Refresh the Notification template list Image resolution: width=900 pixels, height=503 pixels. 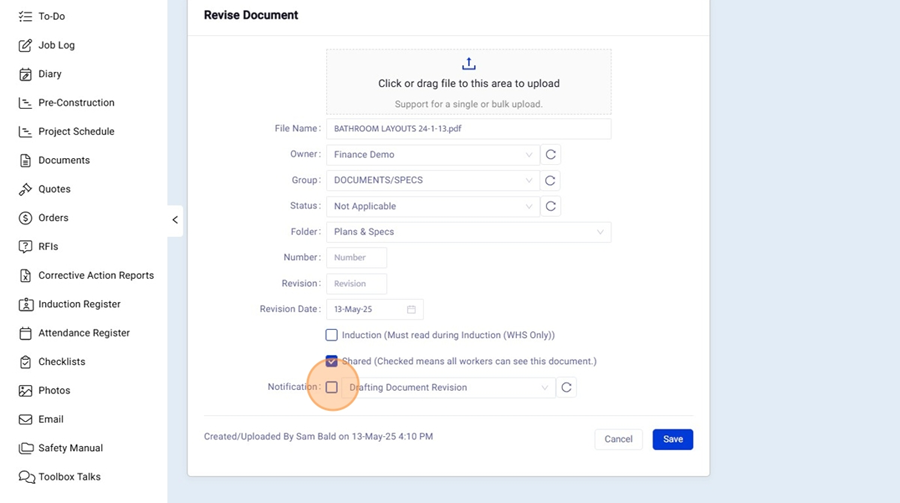(x=566, y=388)
